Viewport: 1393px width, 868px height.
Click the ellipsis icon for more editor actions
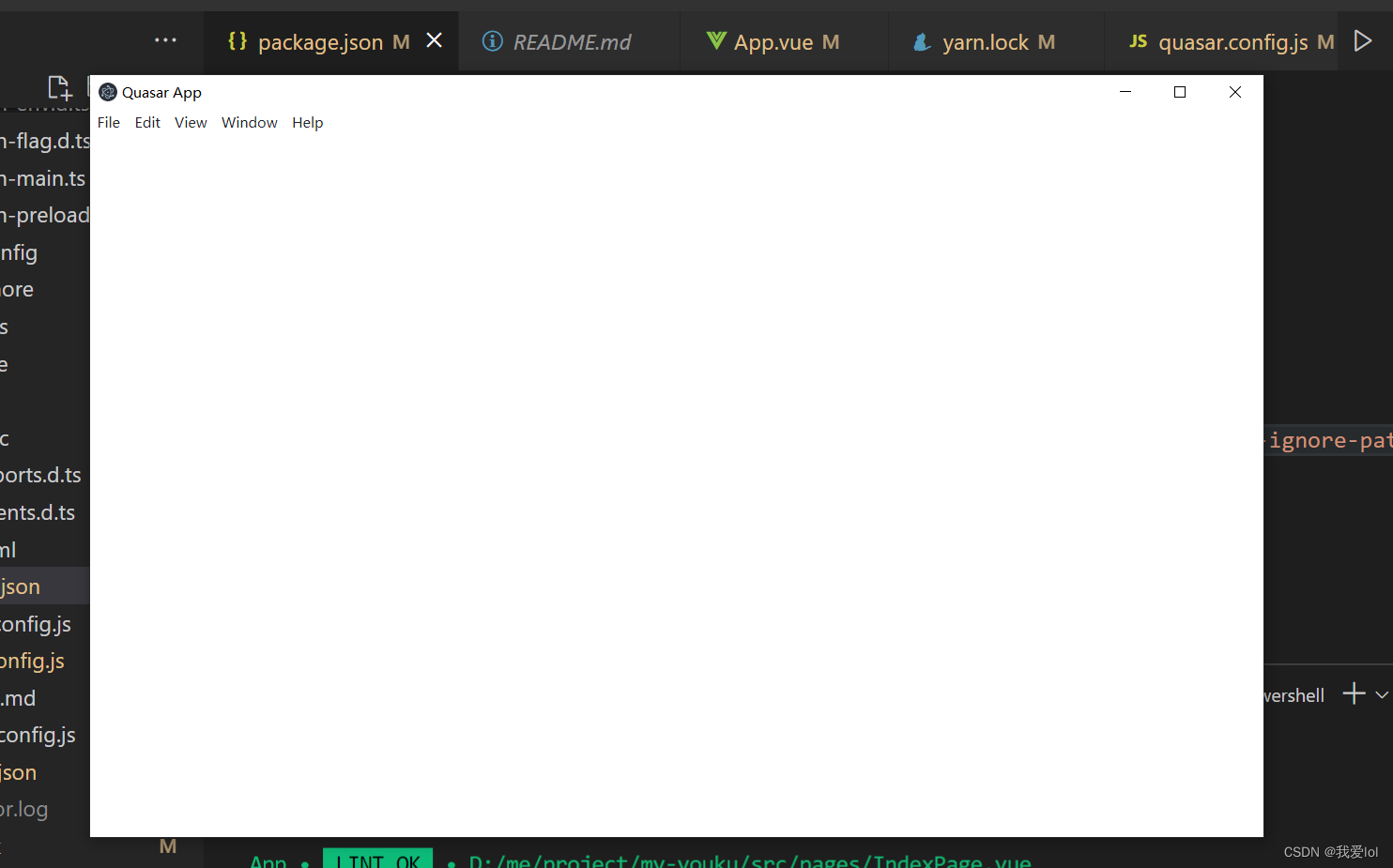(x=165, y=40)
